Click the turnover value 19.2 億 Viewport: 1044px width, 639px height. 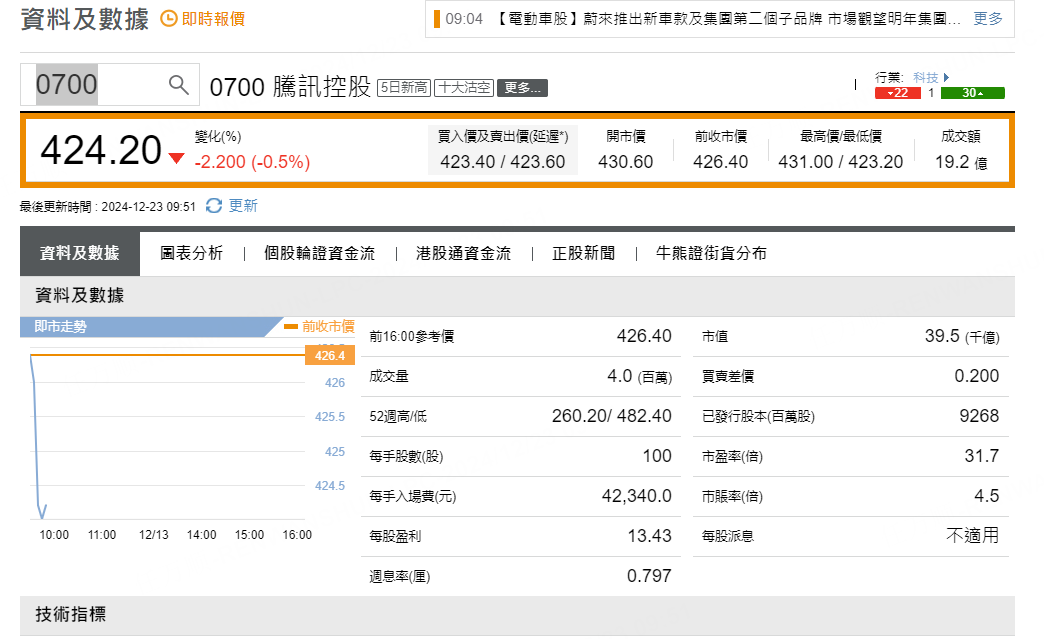[961, 162]
